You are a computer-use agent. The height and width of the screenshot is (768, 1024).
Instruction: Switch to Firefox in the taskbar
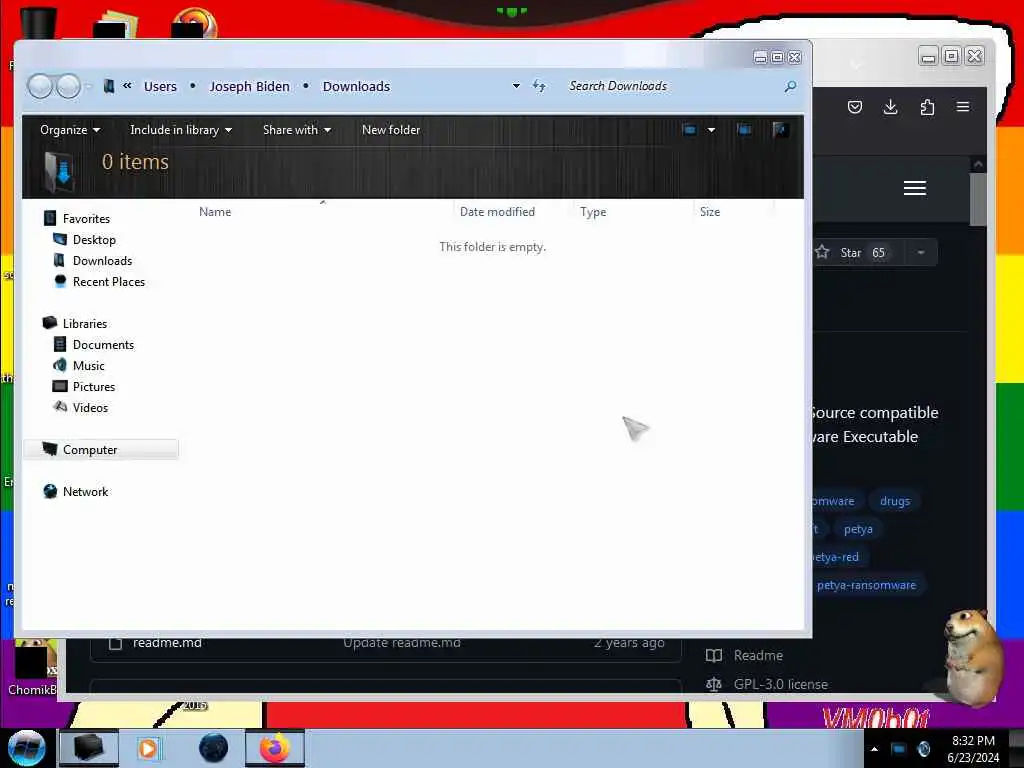275,748
